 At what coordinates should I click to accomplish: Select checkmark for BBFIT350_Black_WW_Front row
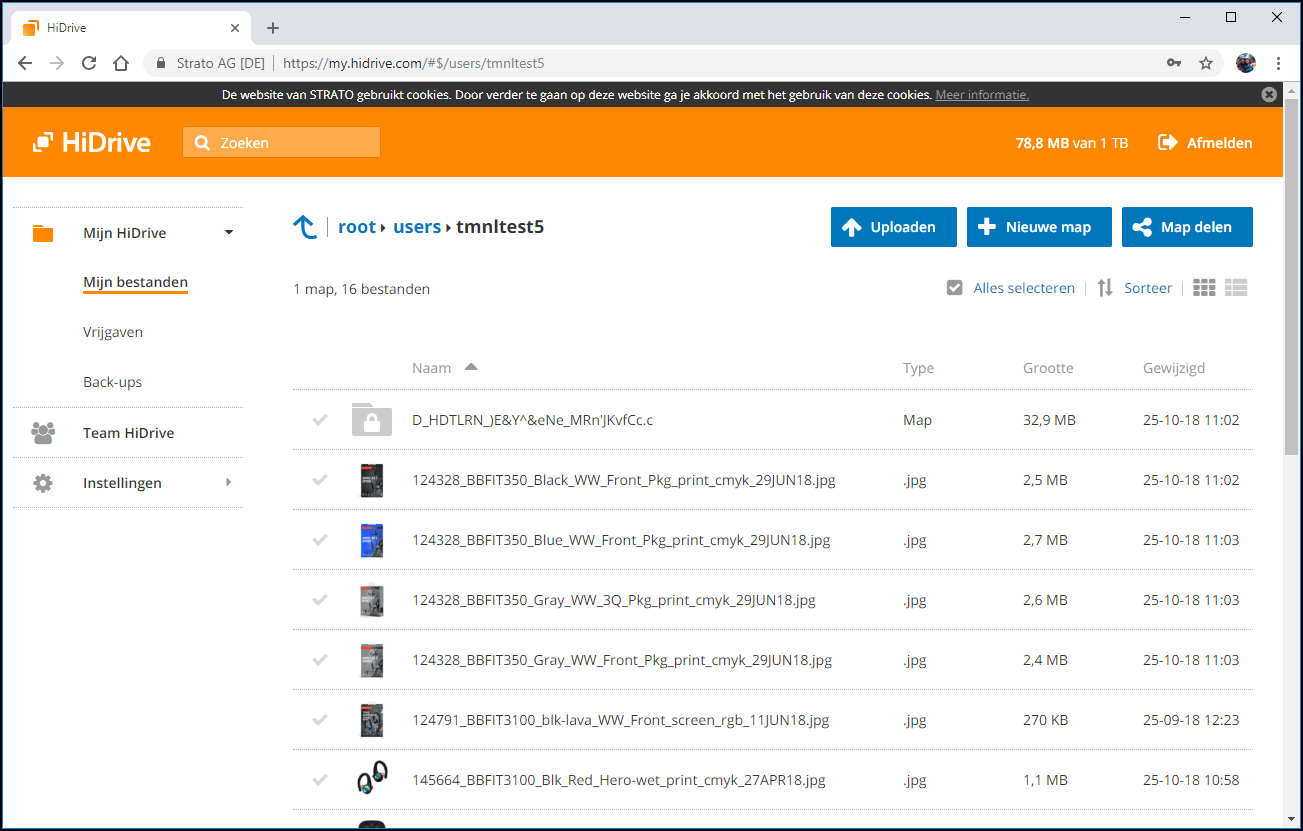320,480
